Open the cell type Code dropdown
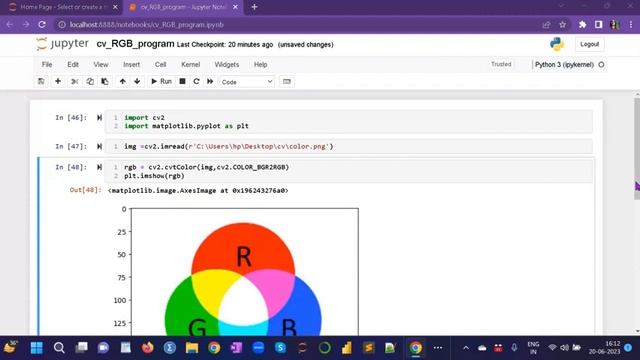The image size is (640, 360). tap(247, 82)
